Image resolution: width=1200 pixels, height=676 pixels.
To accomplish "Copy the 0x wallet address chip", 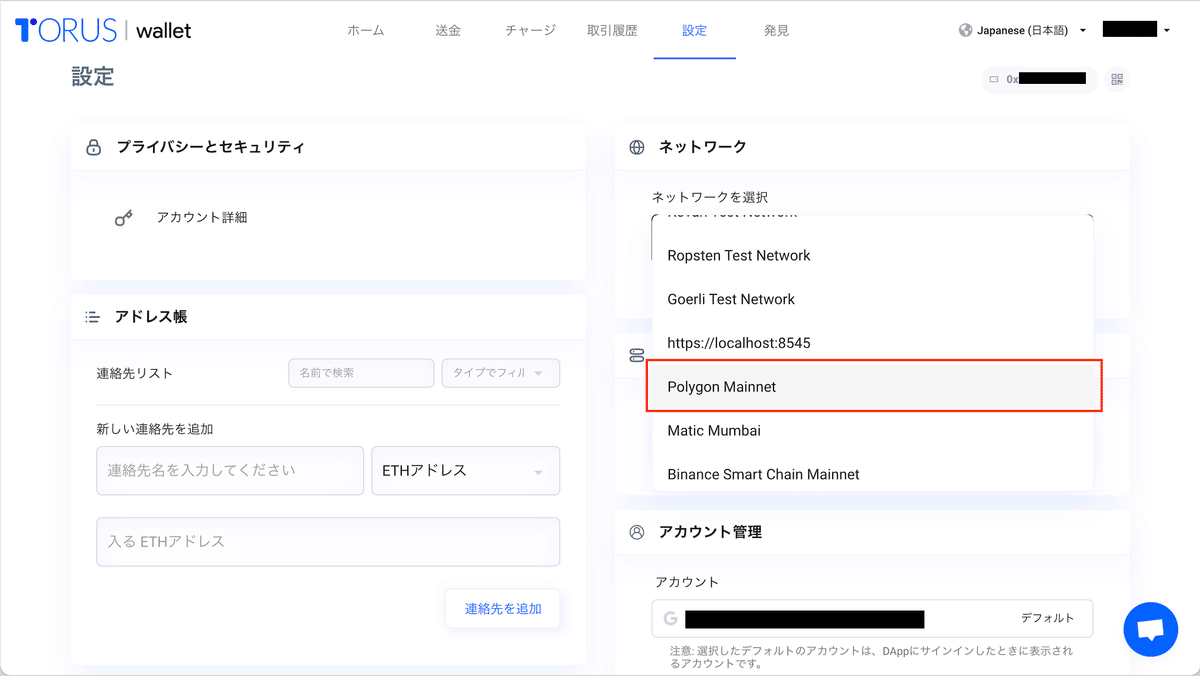I will pyautogui.click(x=1039, y=79).
